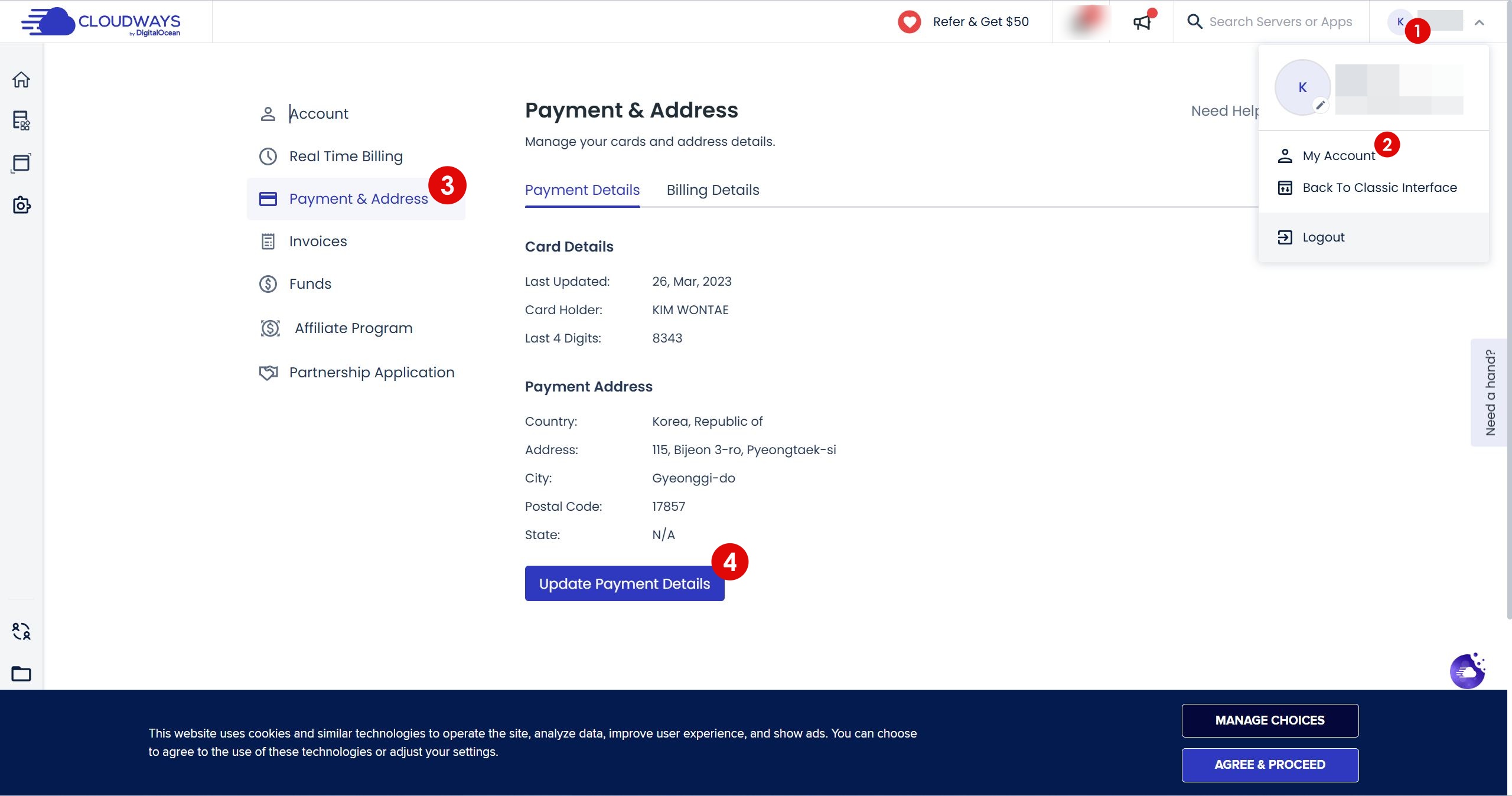Click the AGREE & PROCEED cookie button
This screenshot has height=796, width=1512.
(1269, 765)
